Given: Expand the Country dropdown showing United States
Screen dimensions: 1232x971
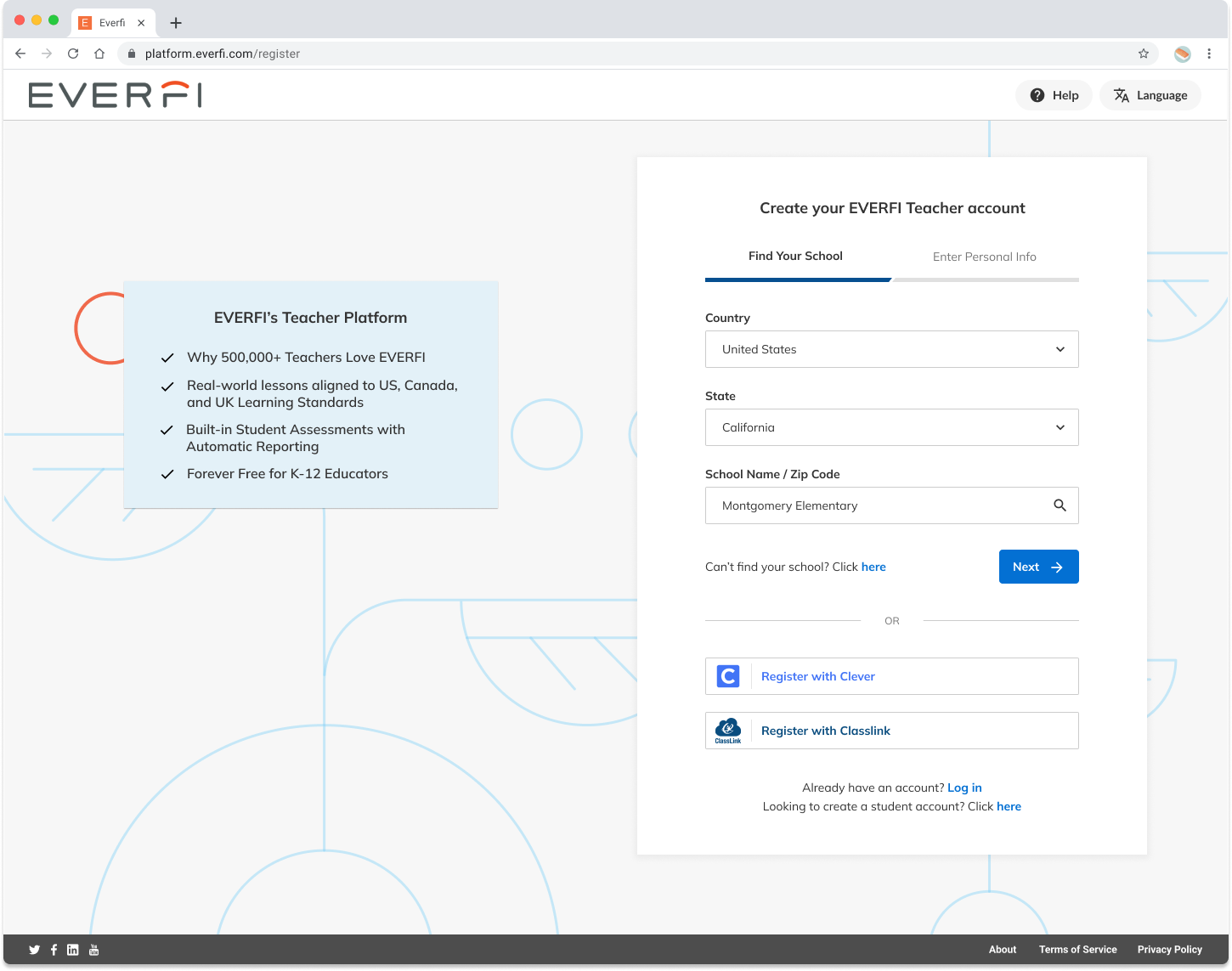Looking at the screenshot, I should point(892,349).
